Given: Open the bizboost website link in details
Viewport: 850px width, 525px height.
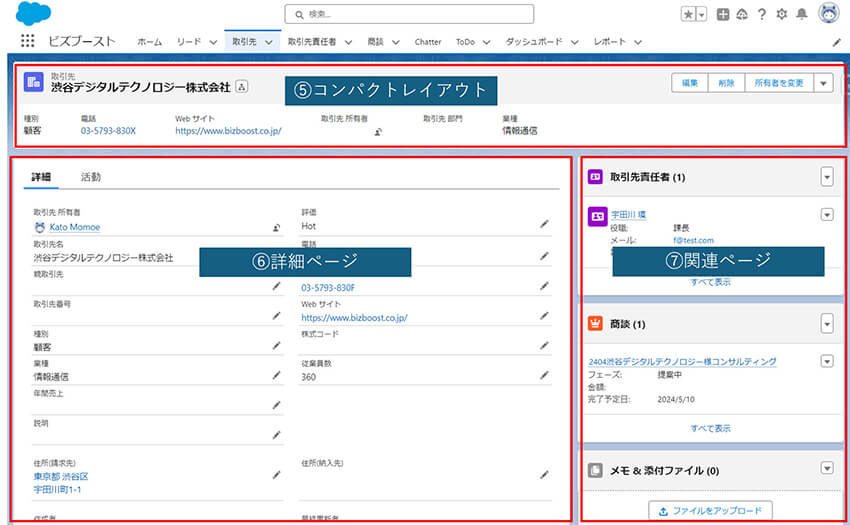Looking at the screenshot, I should pyautogui.click(x=355, y=318).
